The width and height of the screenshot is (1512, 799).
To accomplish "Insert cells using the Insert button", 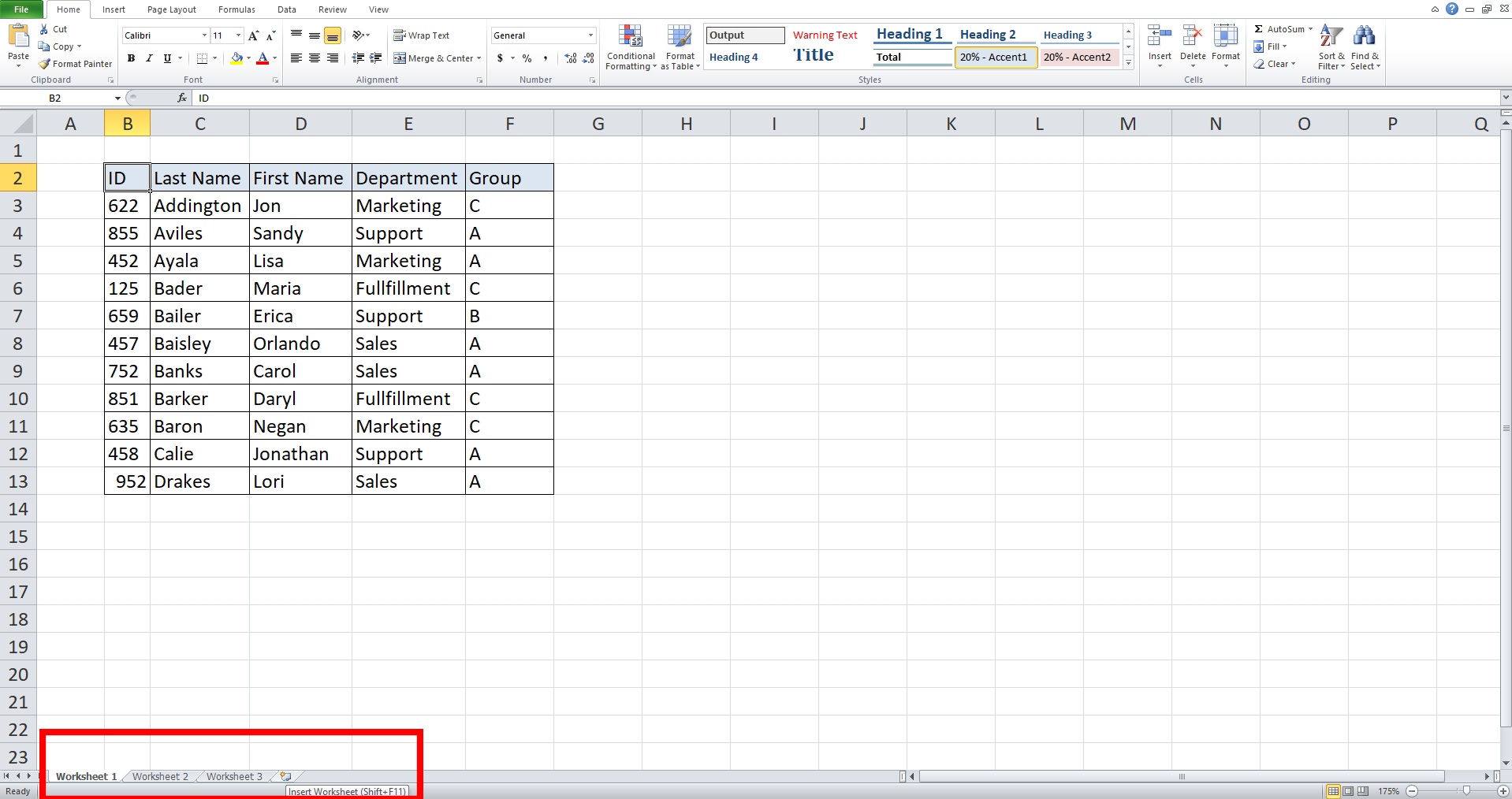I will (1160, 46).
